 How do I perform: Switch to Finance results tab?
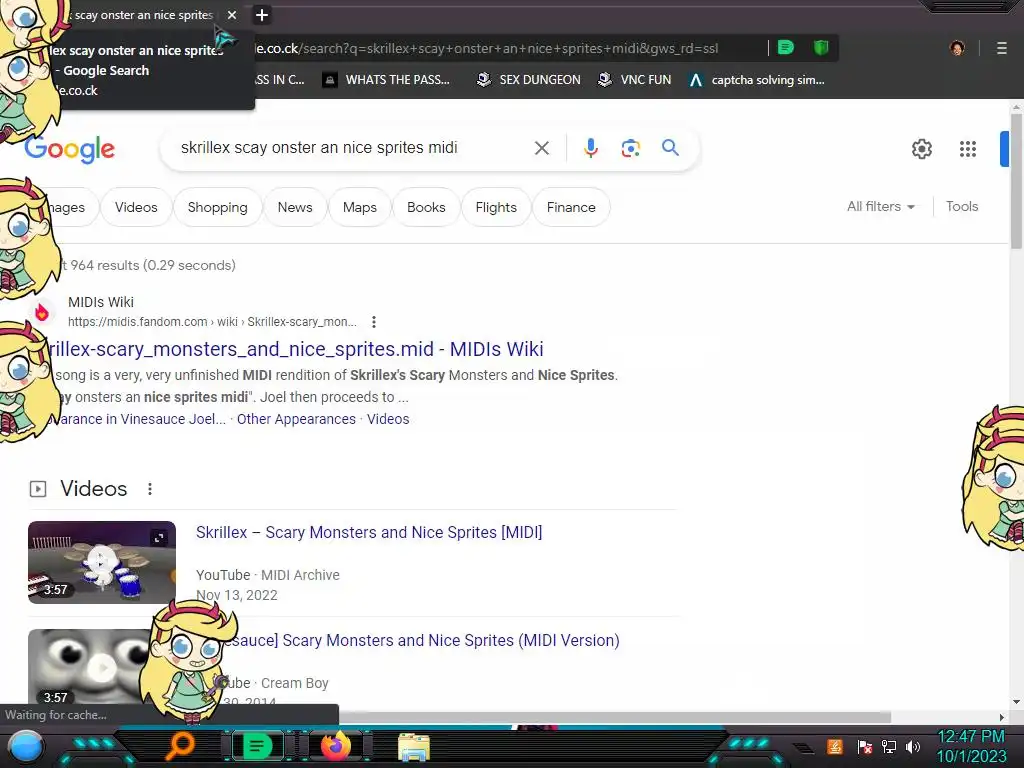[571, 207]
